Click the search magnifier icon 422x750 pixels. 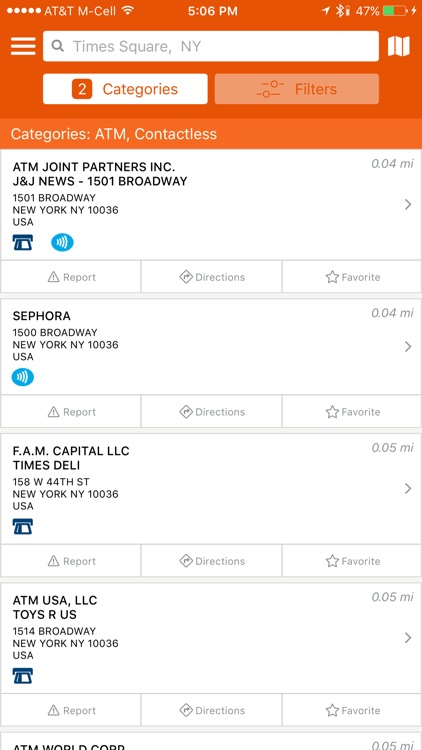tap(58, 46)
